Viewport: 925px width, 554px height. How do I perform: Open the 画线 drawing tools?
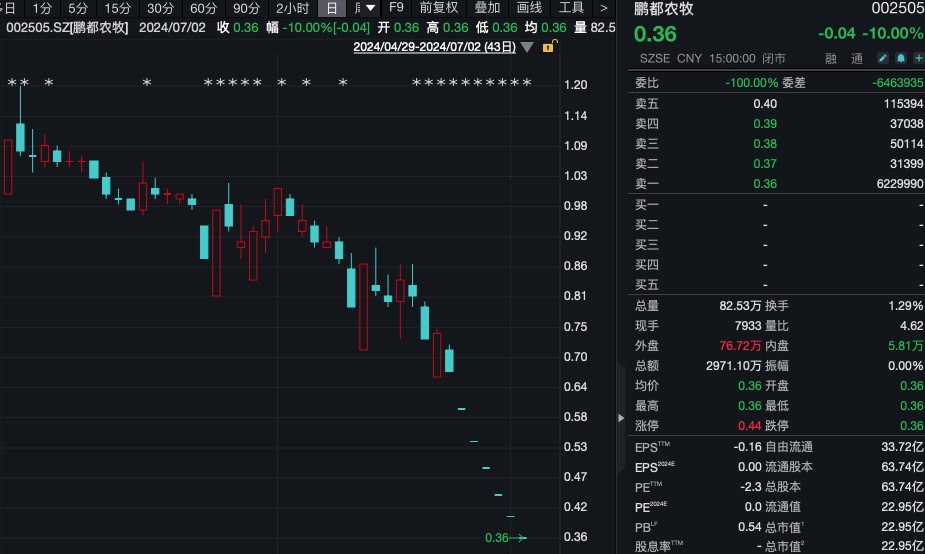pos(529,8)
